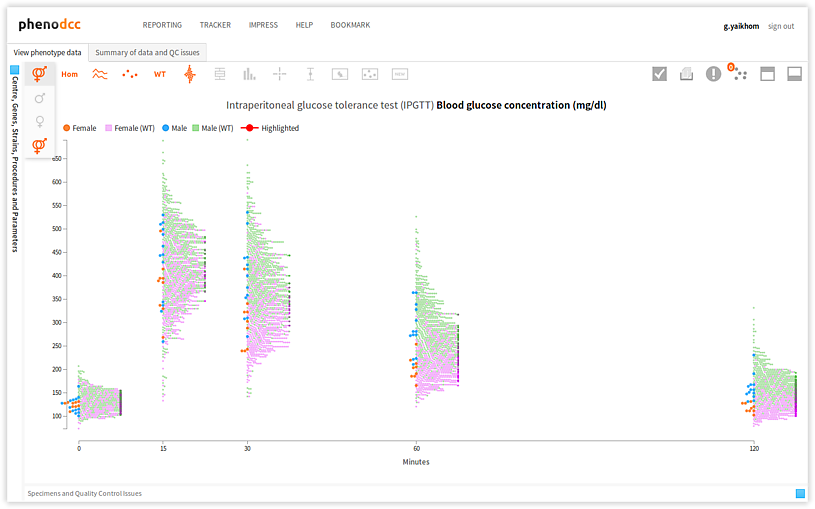Select the male-only gender filter

coord(40,98)
